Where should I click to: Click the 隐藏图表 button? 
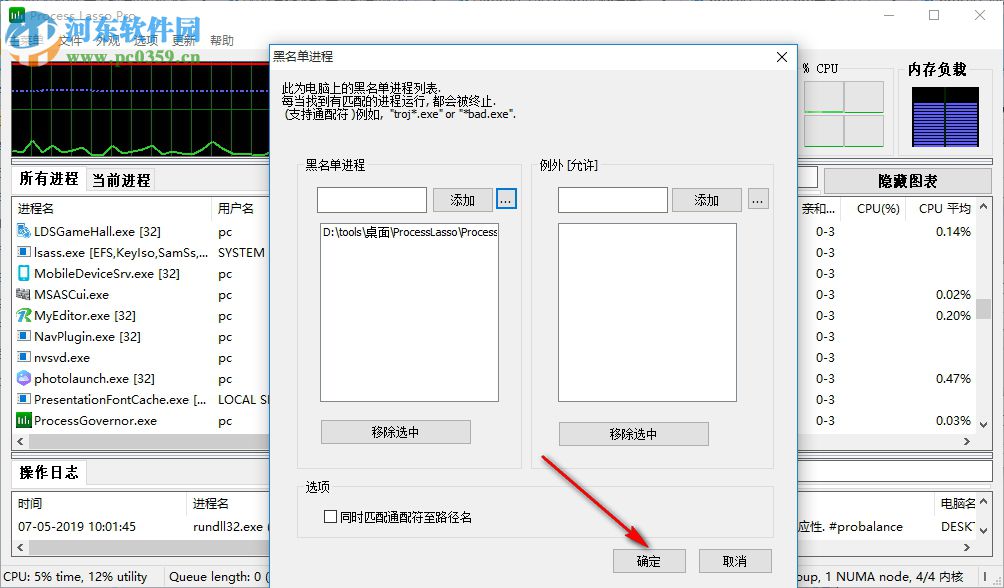click(x=908, y=179)
